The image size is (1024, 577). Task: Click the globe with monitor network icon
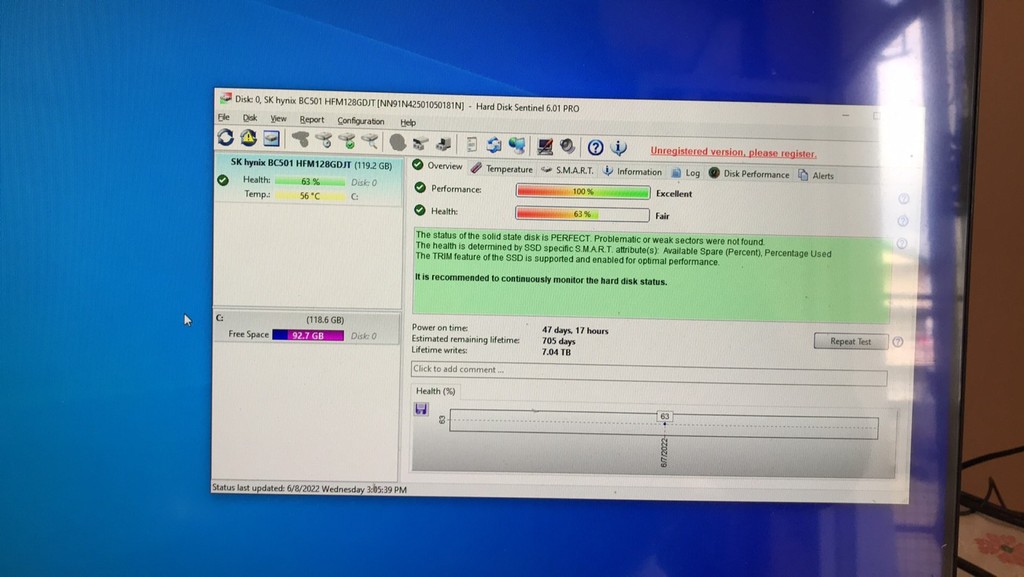pos(517,145)
